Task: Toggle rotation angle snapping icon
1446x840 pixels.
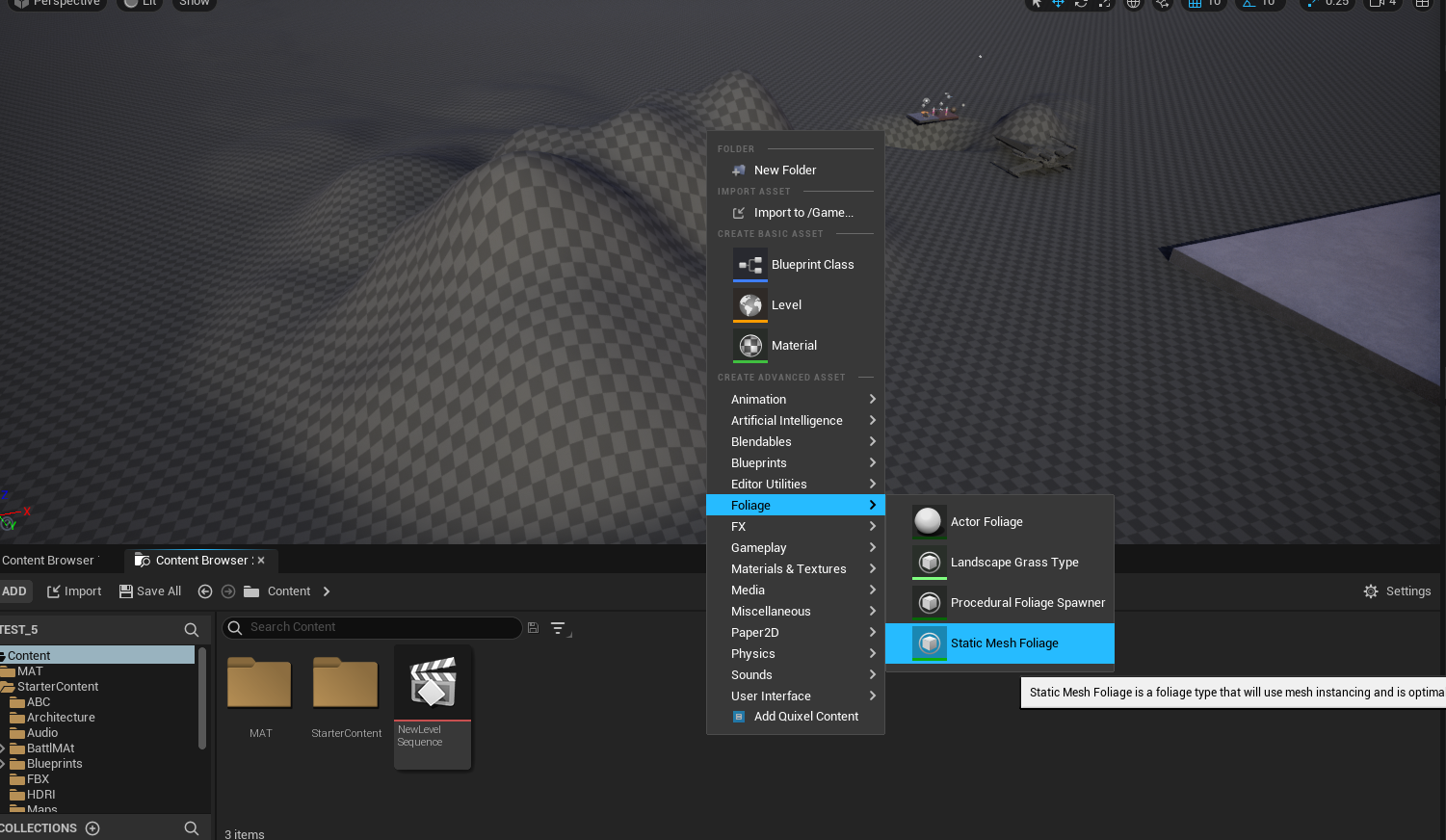Action: [1249, 3]
